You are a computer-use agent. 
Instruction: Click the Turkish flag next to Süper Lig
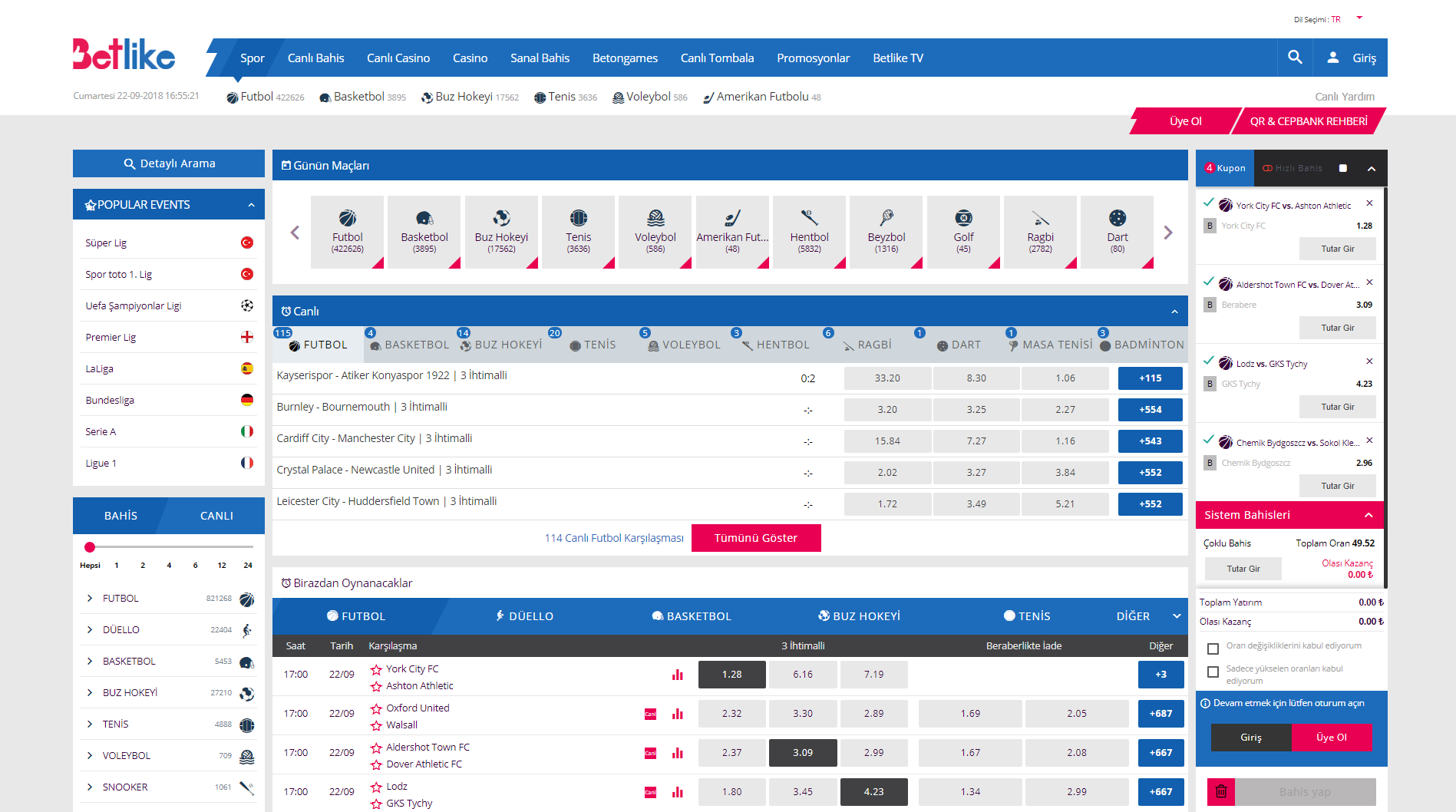coord(247,243)
